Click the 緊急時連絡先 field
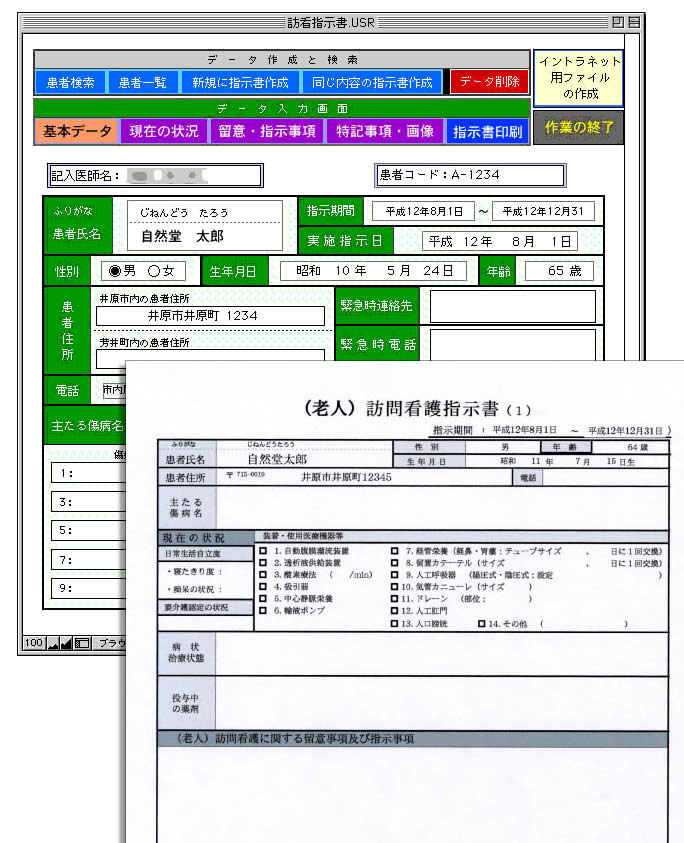This screenshot has height=843, width=684. tap(513, 306)
